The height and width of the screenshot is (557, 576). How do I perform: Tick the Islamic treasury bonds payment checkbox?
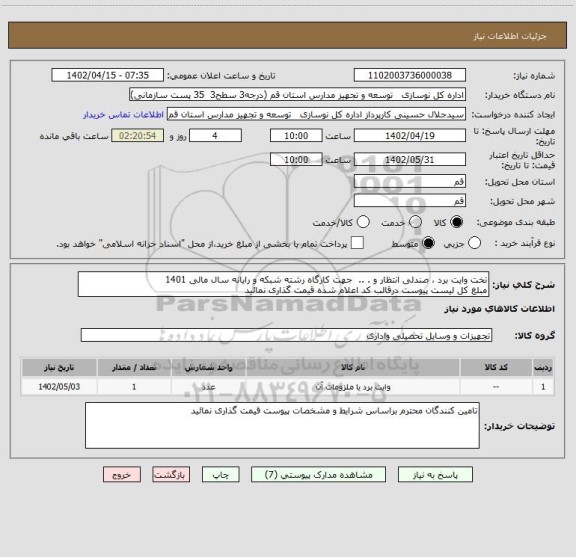coord(357,243)
